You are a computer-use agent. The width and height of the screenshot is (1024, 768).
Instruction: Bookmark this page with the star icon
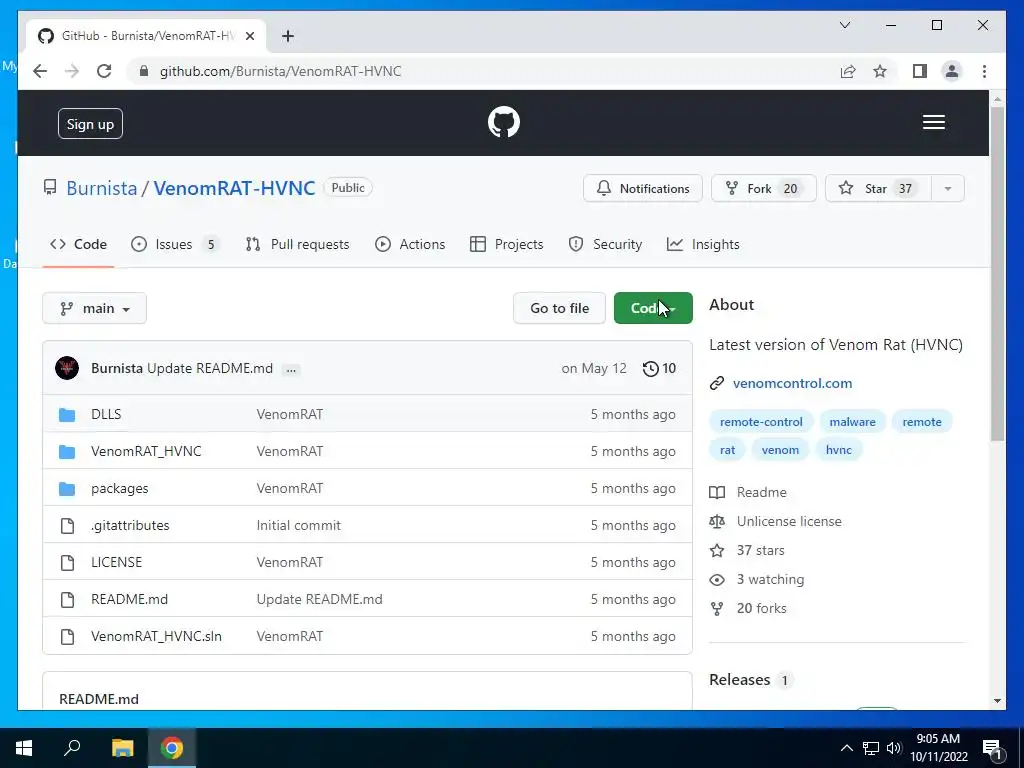point(880,71)
